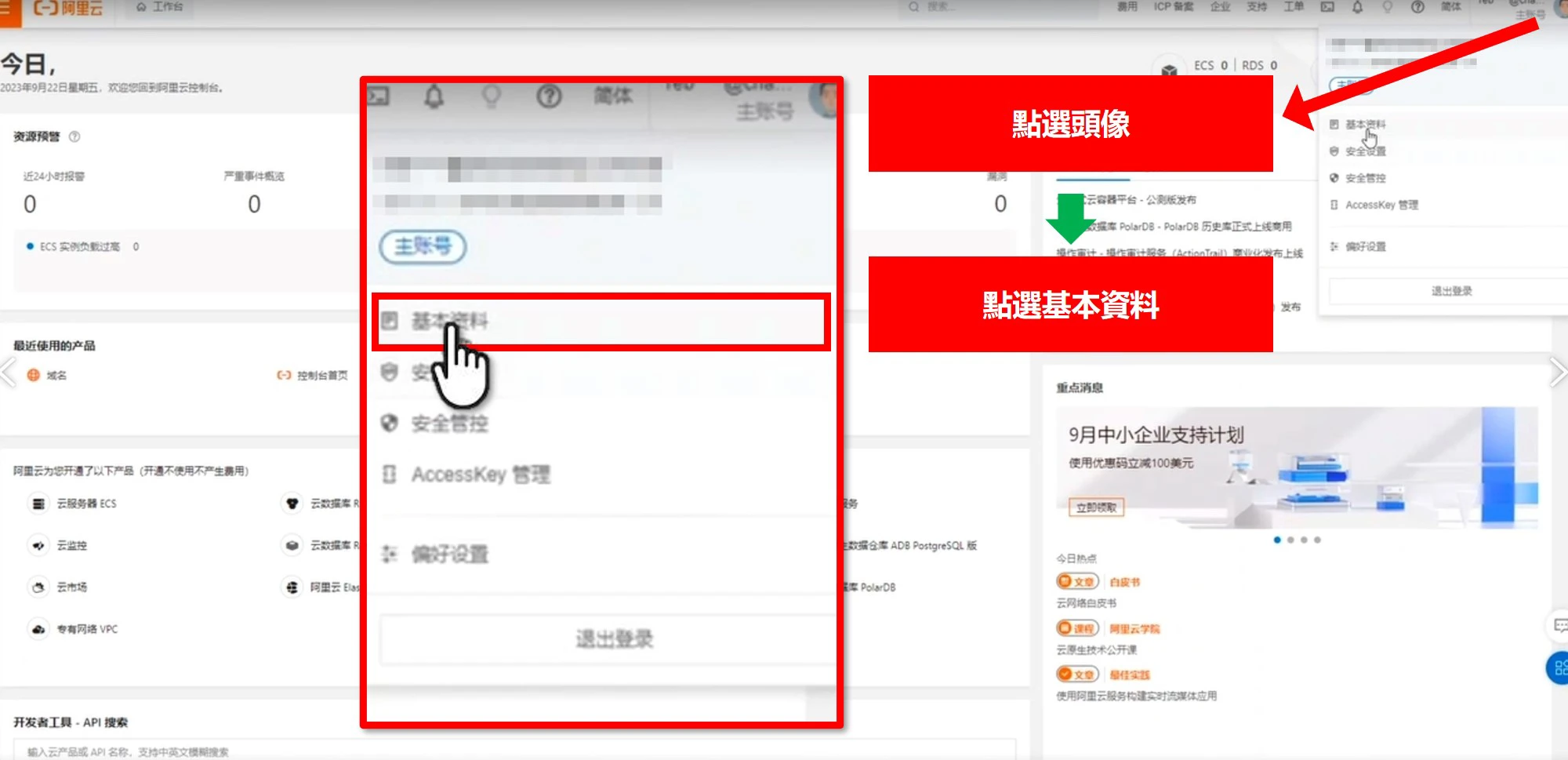Open 专有网络 VPC product

tap(87, 629)
